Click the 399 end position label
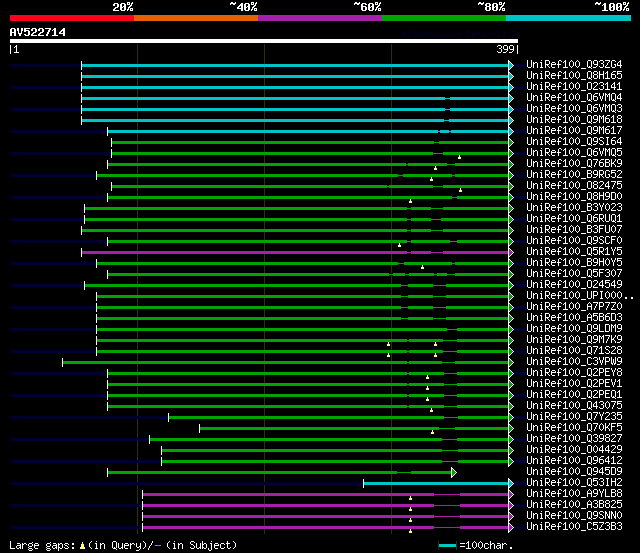This screenshot has width=640, height=553. [x=505, y=49]
